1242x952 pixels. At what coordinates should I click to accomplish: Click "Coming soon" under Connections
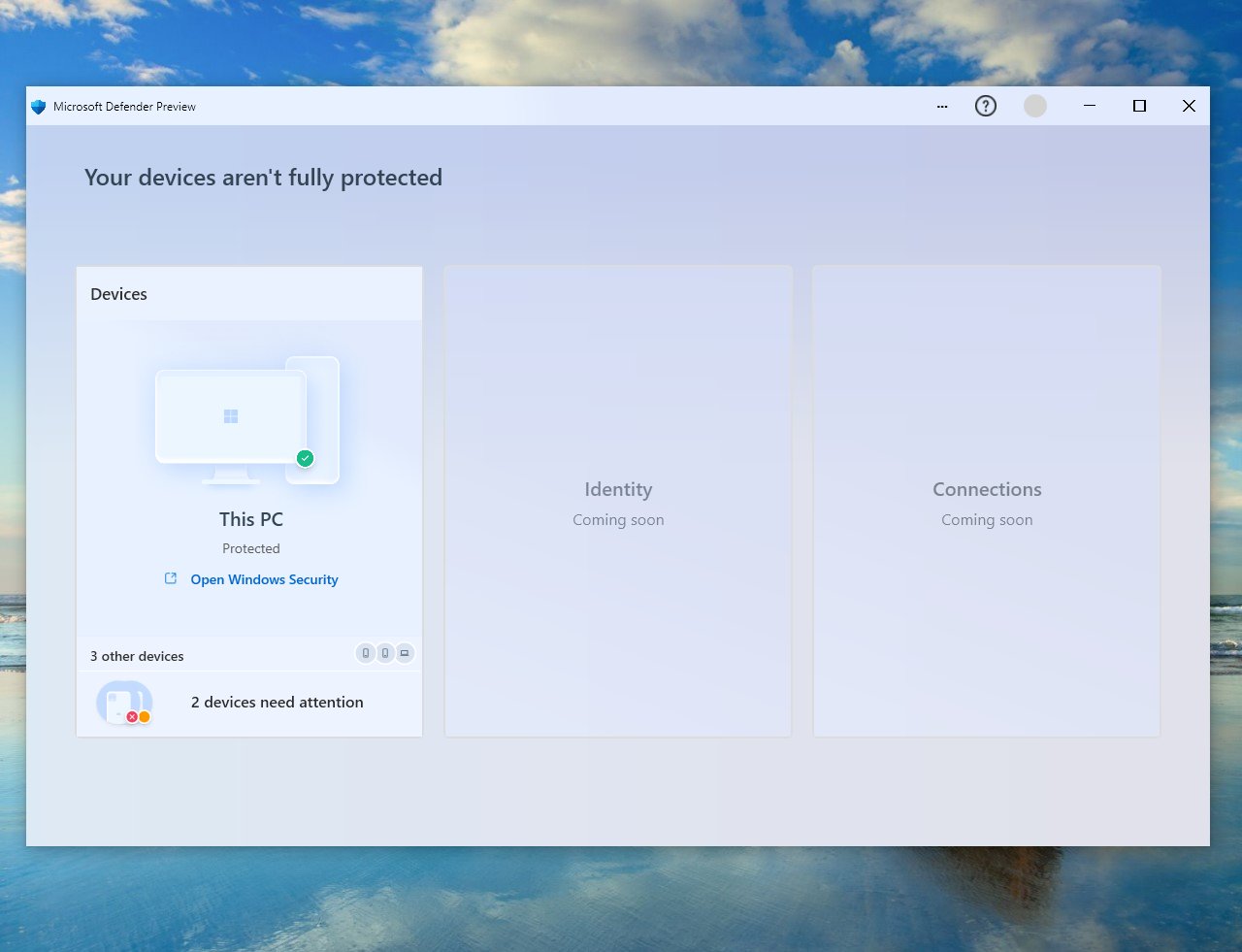pos(987,520)
